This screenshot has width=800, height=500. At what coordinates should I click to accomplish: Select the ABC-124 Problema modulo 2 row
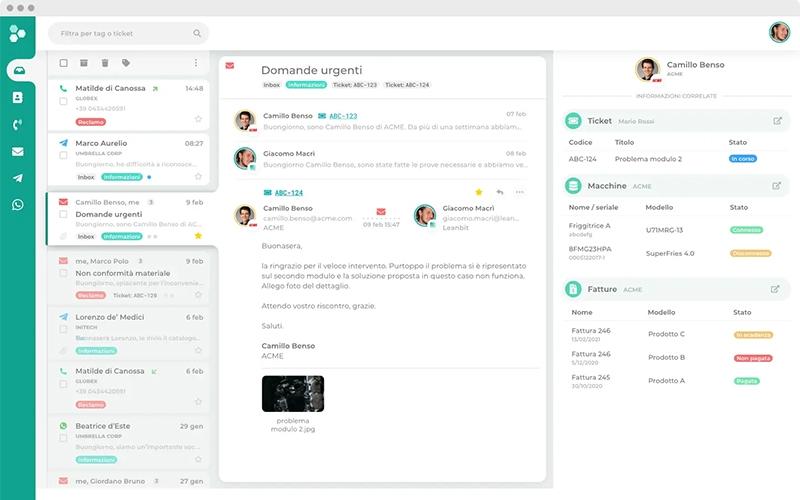pyautogui.click(x=676, y=159)
